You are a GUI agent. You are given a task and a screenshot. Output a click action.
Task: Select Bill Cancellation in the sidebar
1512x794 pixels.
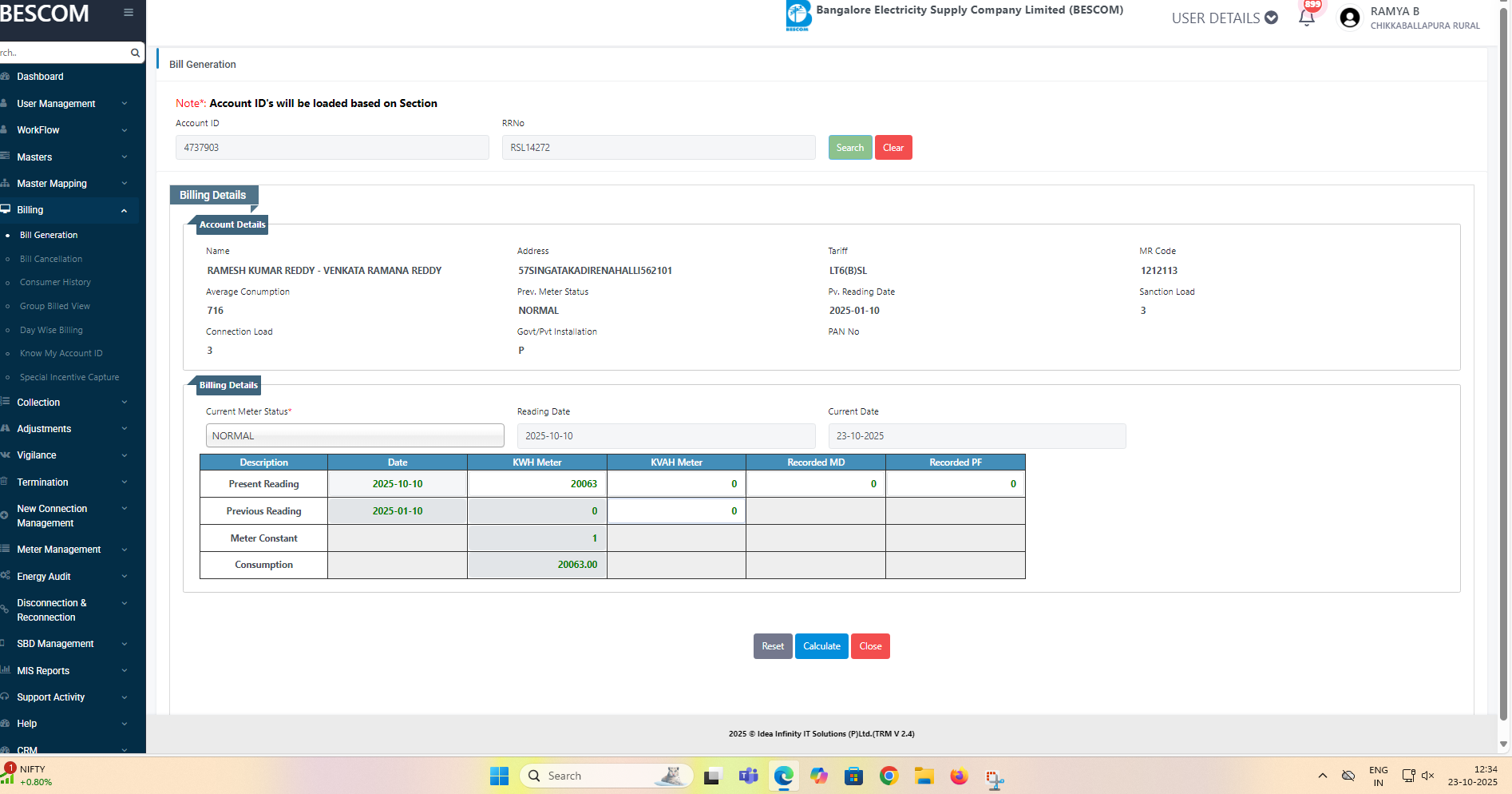pos(51,259)
